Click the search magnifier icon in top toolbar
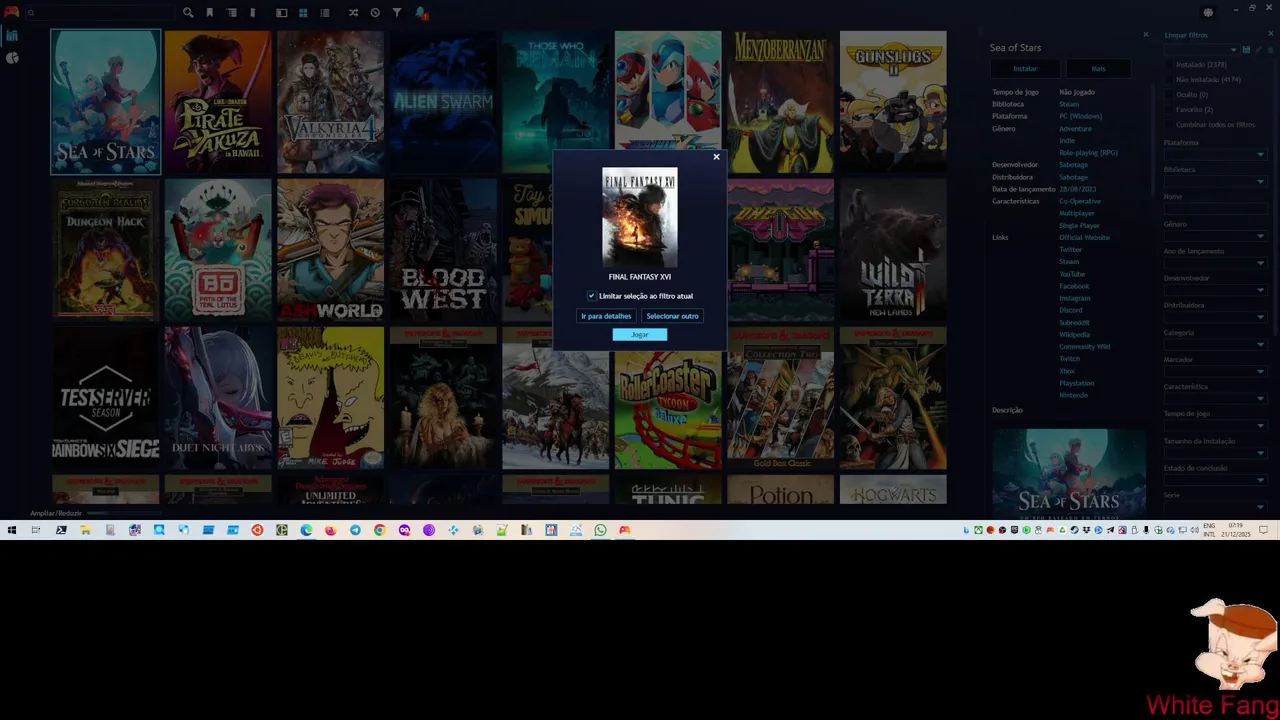Image resolution: width=1280 pixels, height=720 pixels. [188, 13]
